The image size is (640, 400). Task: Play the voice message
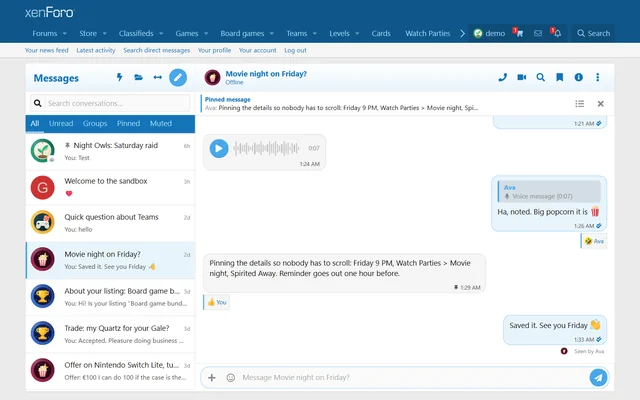tap(219, 148)
